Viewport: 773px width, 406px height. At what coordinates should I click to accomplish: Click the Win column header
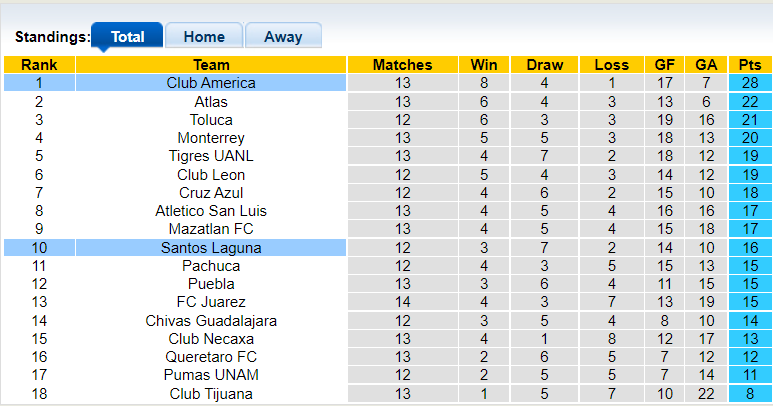pos(484,65)
